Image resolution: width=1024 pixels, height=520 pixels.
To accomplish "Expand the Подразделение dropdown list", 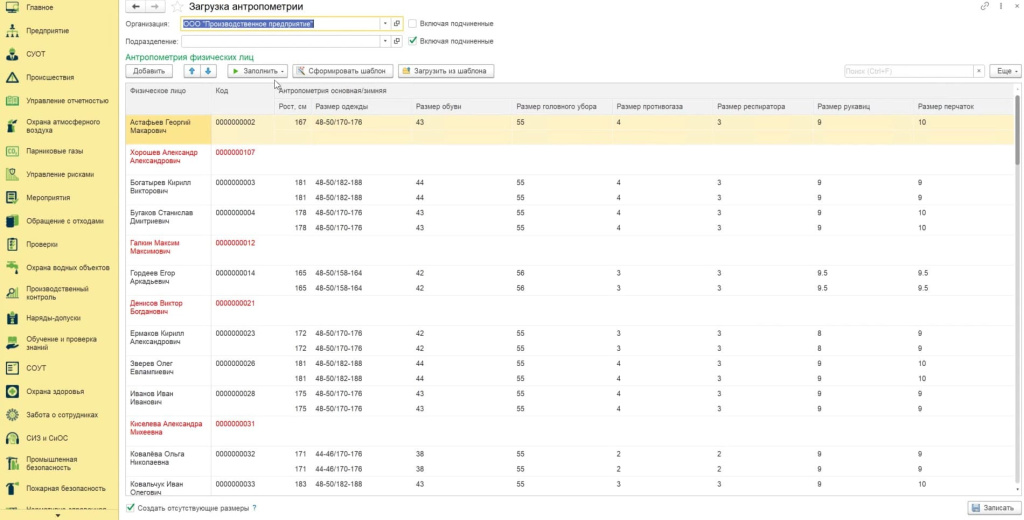I will point(385,41).
